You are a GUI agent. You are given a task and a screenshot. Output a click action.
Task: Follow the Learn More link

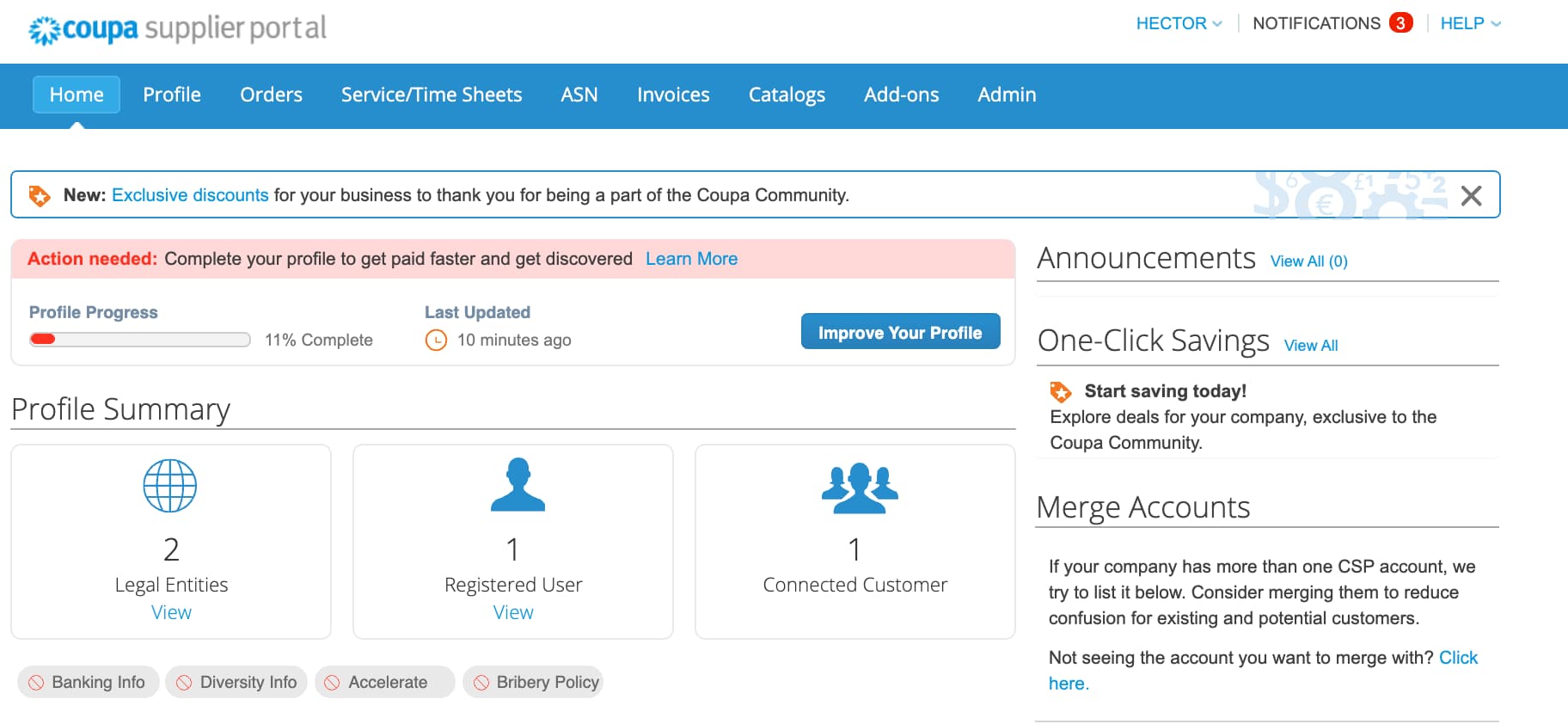[x=691, y=259]
